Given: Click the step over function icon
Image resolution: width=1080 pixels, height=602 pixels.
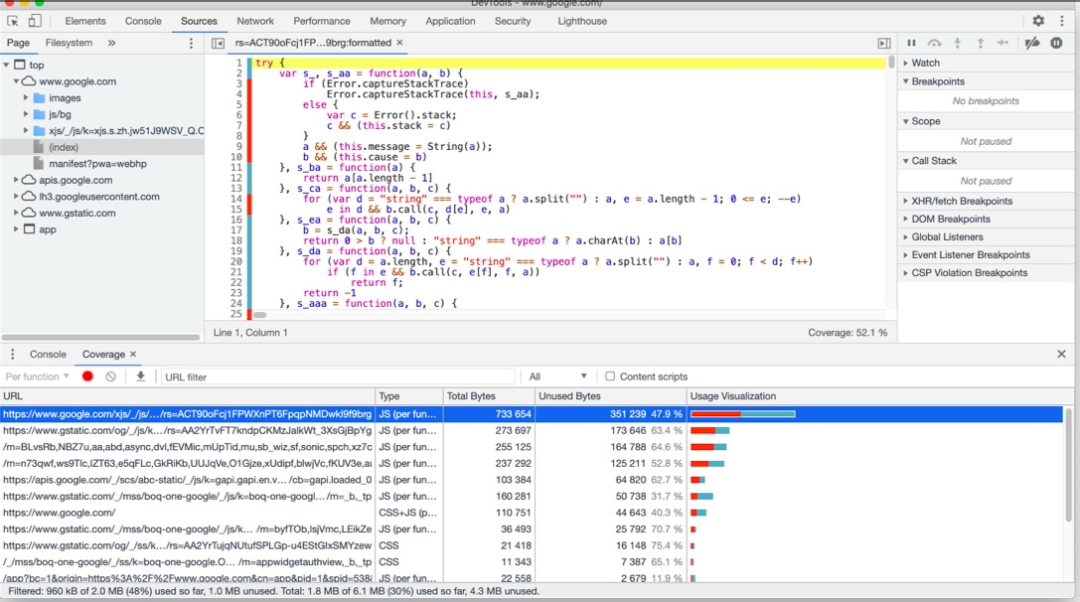Looking at the screenshot, I should [934, 43].
